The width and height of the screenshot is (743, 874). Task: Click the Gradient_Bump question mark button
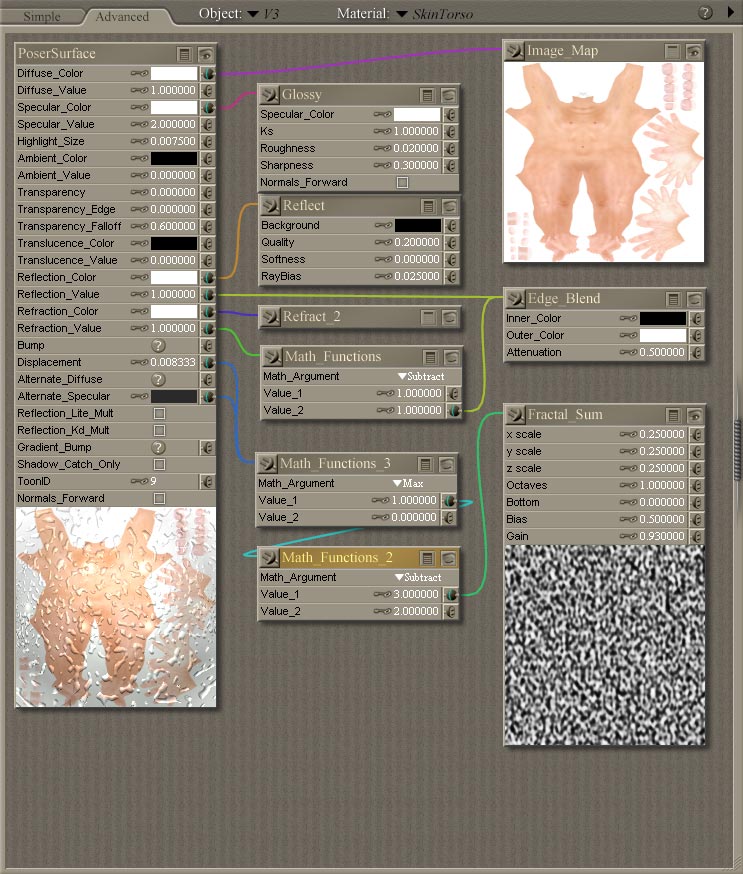click(x=158, y=448)
